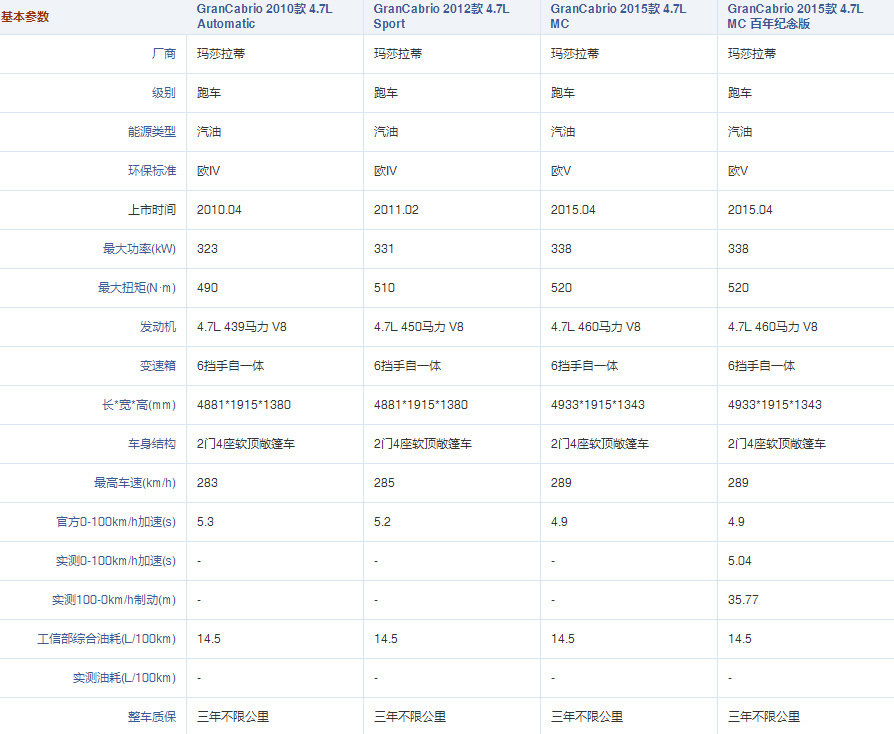Viewport: 894px width, 734px height.
Task: Select the 4.7L 439马力 V8 engine cell
Action: 242,327
